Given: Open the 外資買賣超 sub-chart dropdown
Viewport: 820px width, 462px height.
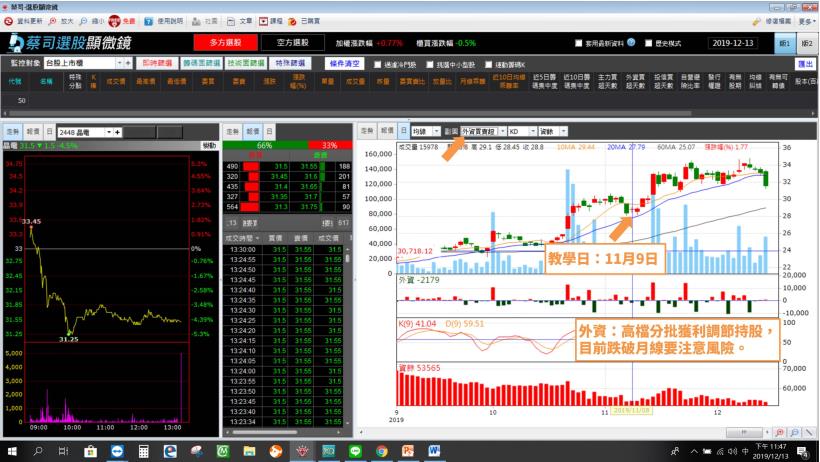Looking at the screenshot, I should (503, 131).
